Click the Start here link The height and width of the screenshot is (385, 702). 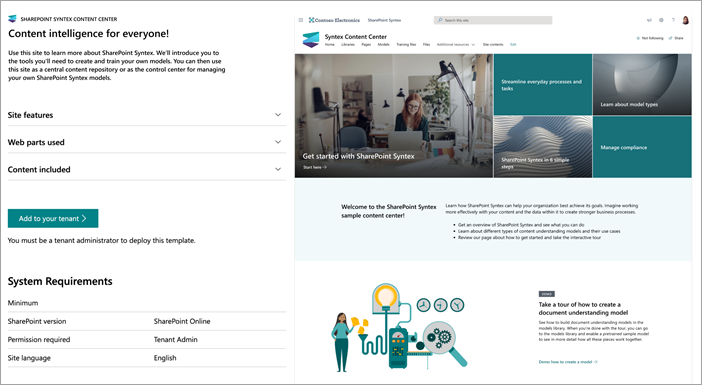coord(315,167)
